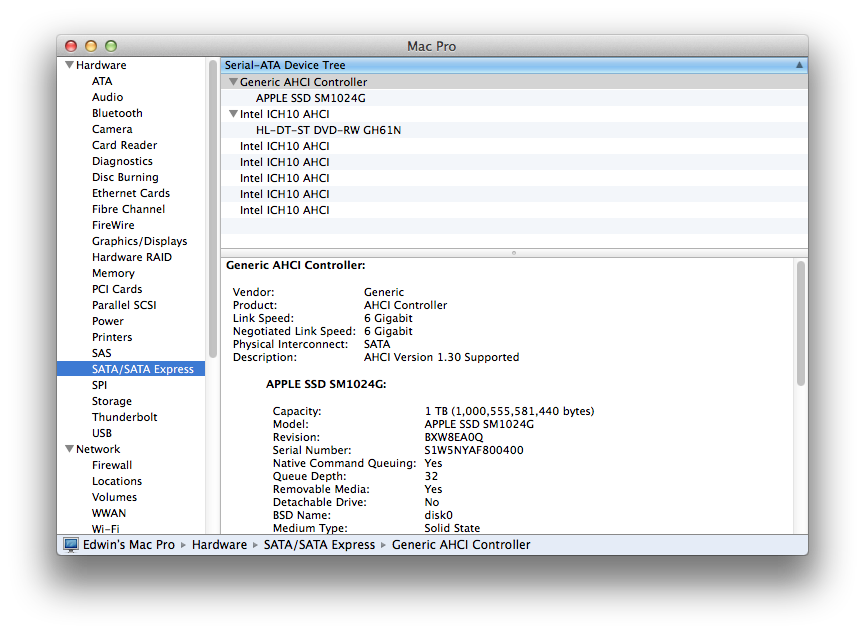Image resolution: width=865 pixels, height=634 pixels.
Task: Select WWAN under Network
Action: 109,513
